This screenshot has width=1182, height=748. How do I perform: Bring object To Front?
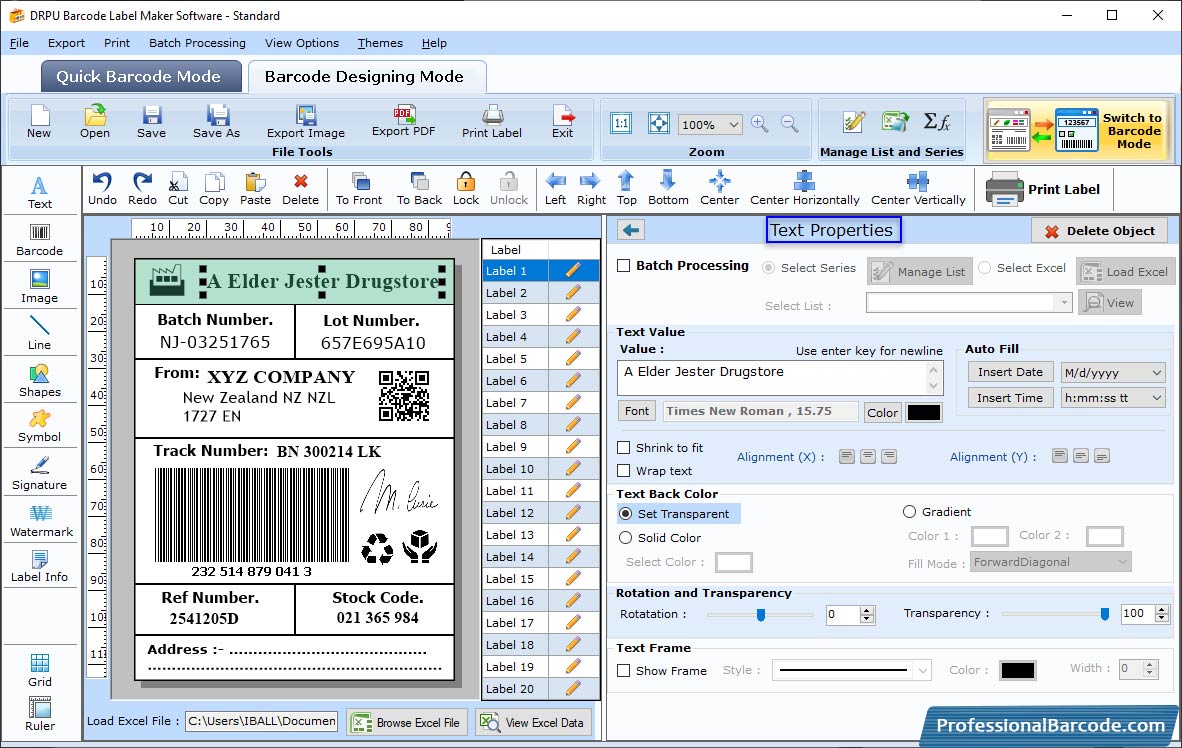(x=359, y=189)
